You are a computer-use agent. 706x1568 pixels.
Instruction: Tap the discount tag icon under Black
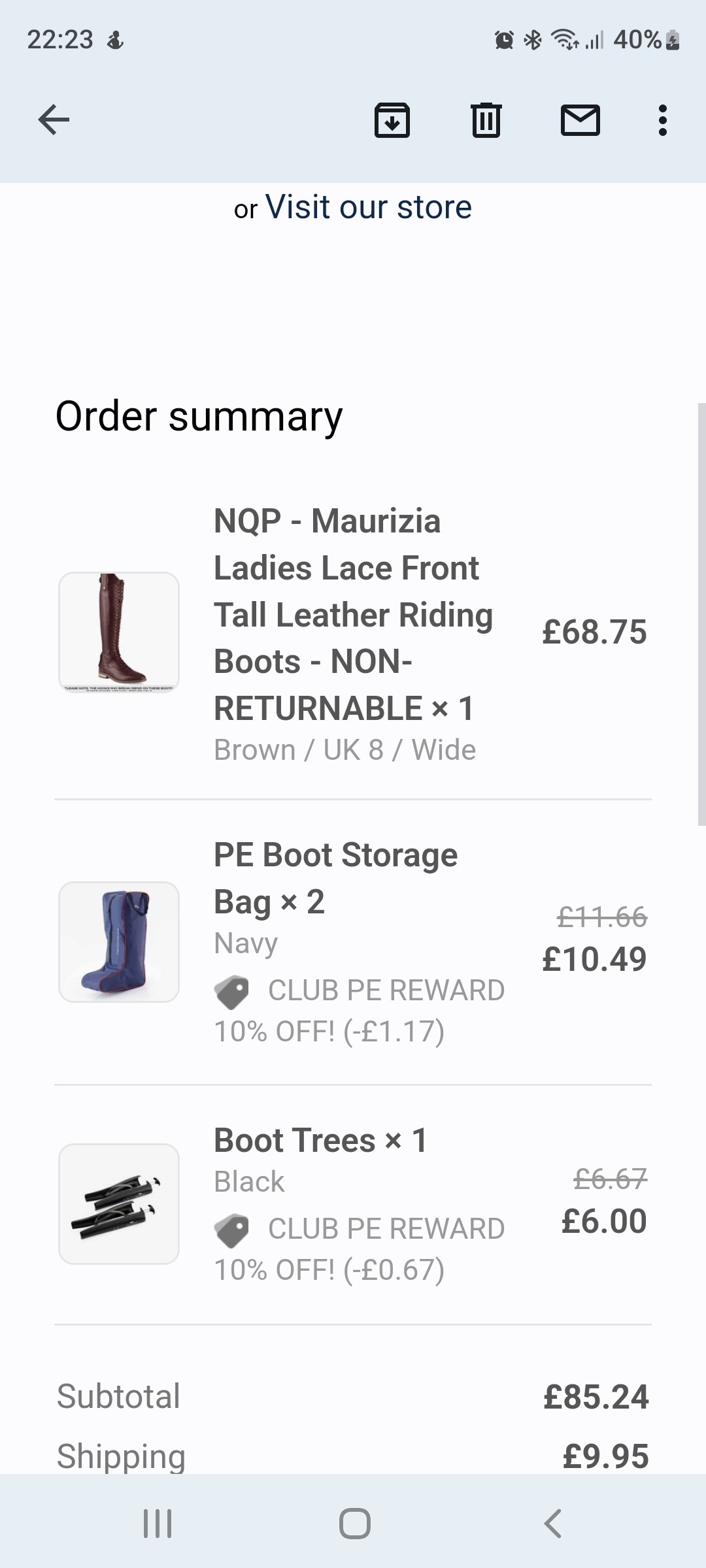pos(231,1230)
